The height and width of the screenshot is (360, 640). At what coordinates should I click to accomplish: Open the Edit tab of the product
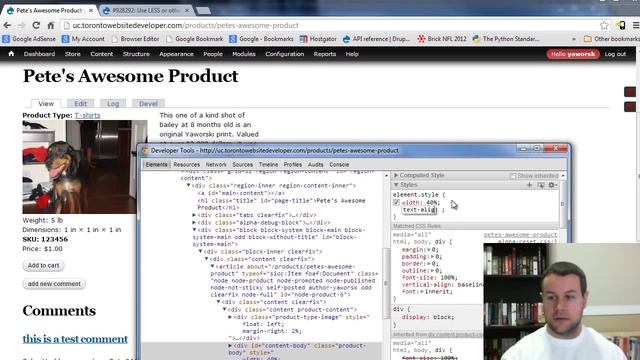pos(80,104)
